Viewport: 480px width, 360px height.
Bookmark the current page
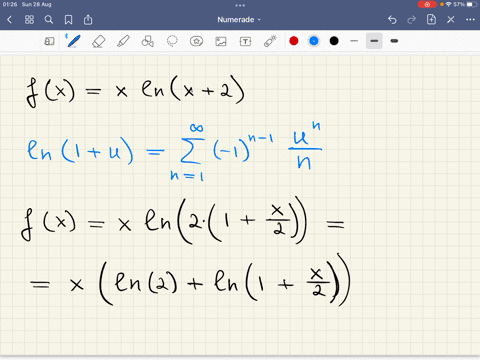pyautogui.click(x=68, y=20)
